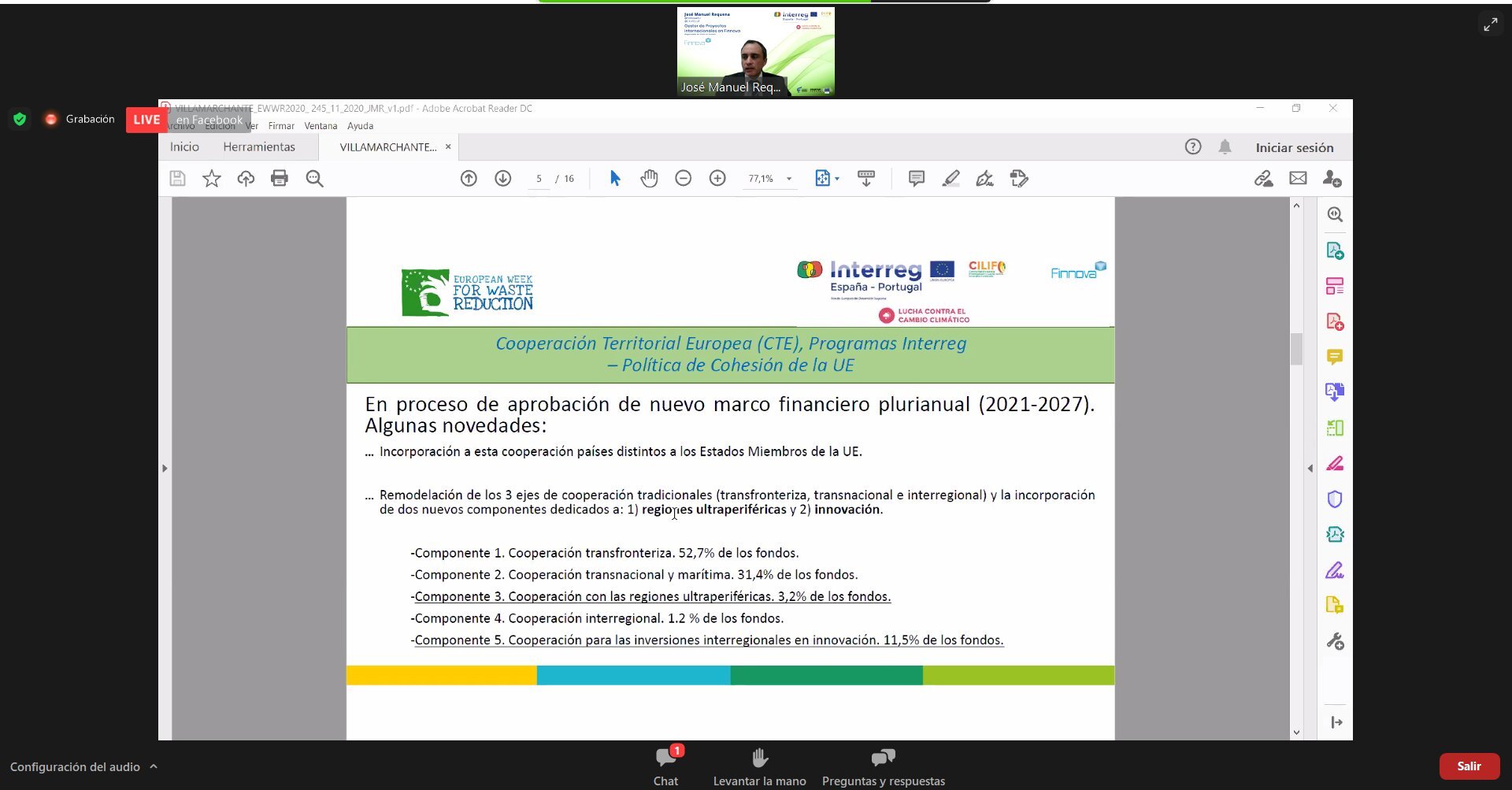Expand the left navigation pane

click(x=165, y=469)
